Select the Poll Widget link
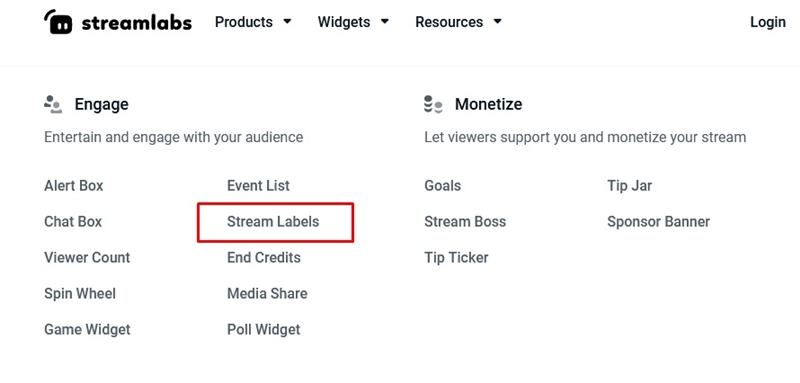800x383 pixels. point(264,329)
